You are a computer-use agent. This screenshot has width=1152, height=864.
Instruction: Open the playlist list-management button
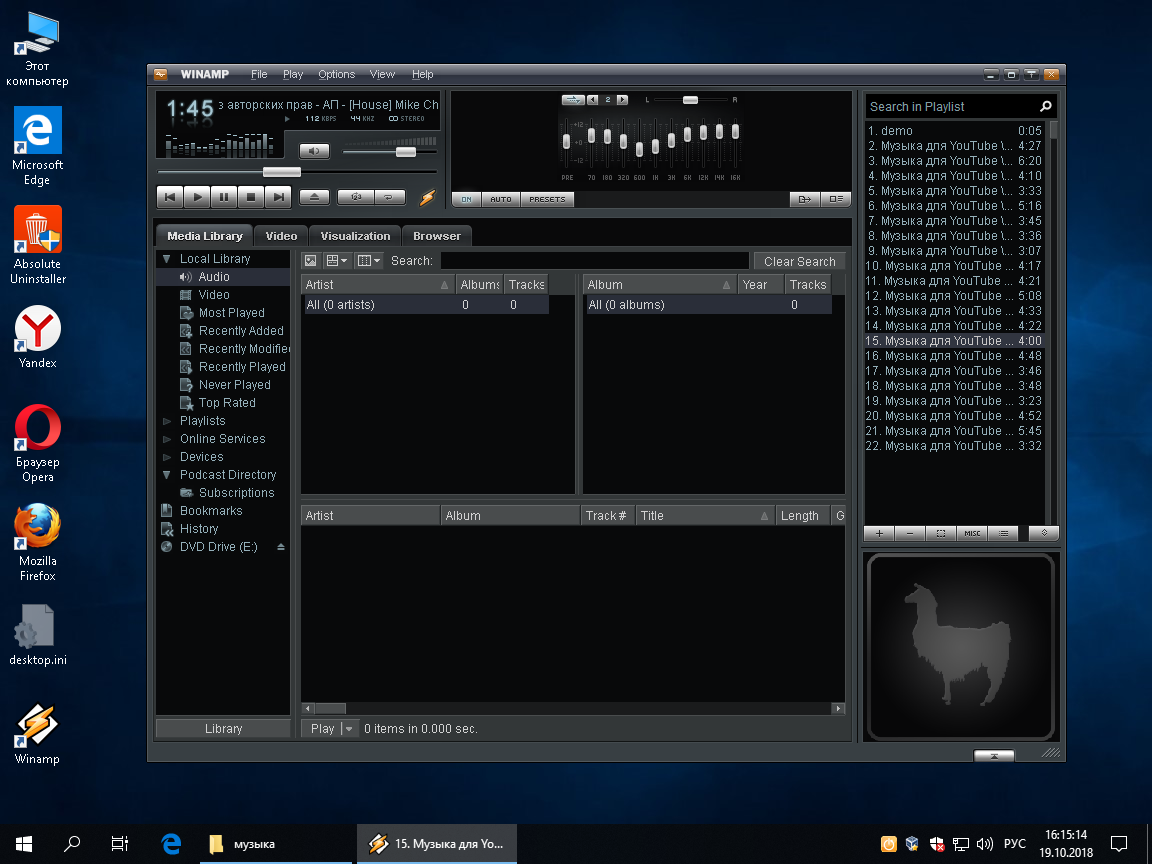pos(1004,533)
